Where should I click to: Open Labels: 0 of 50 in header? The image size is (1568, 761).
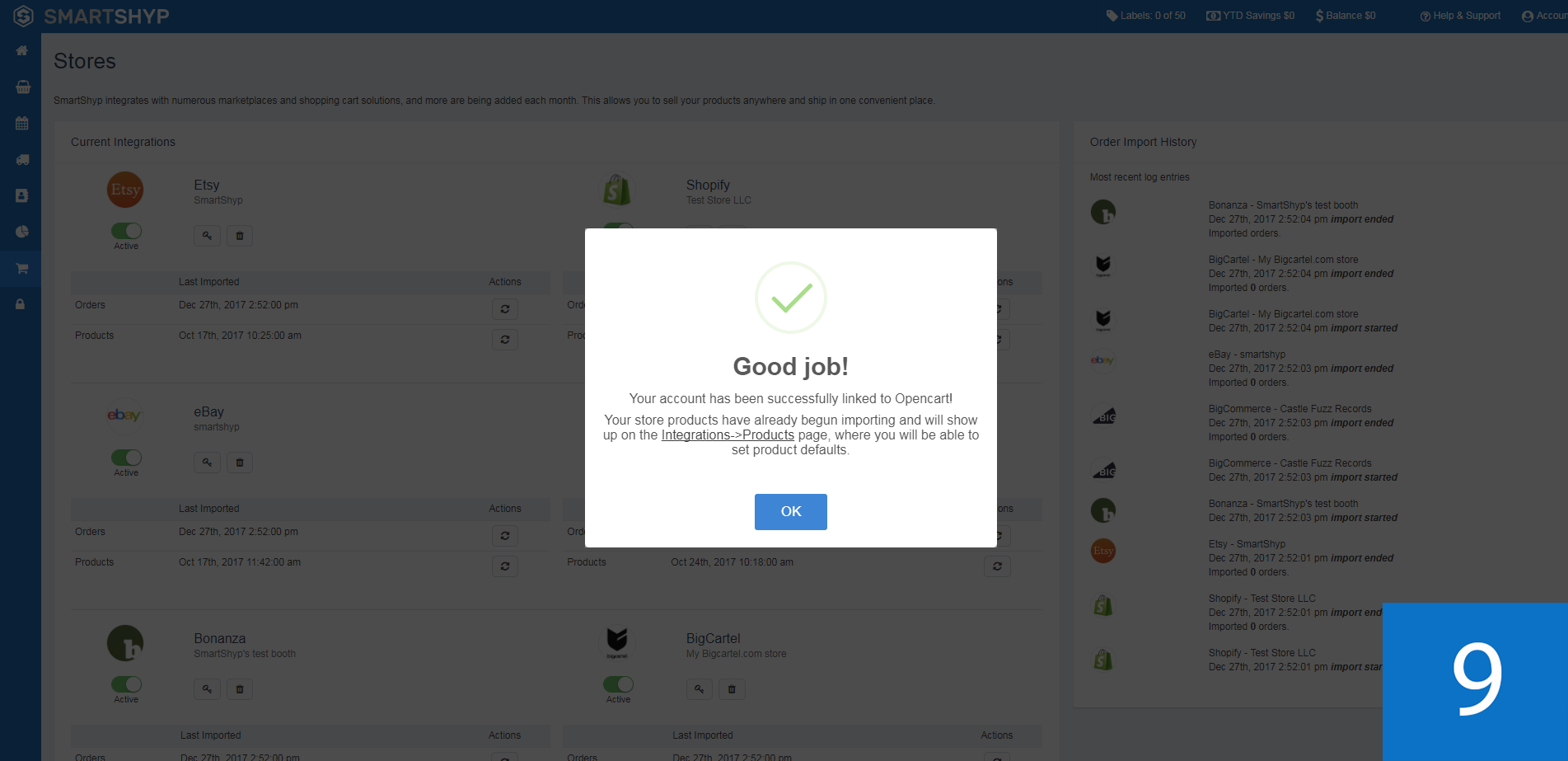tap(1145, 16)
